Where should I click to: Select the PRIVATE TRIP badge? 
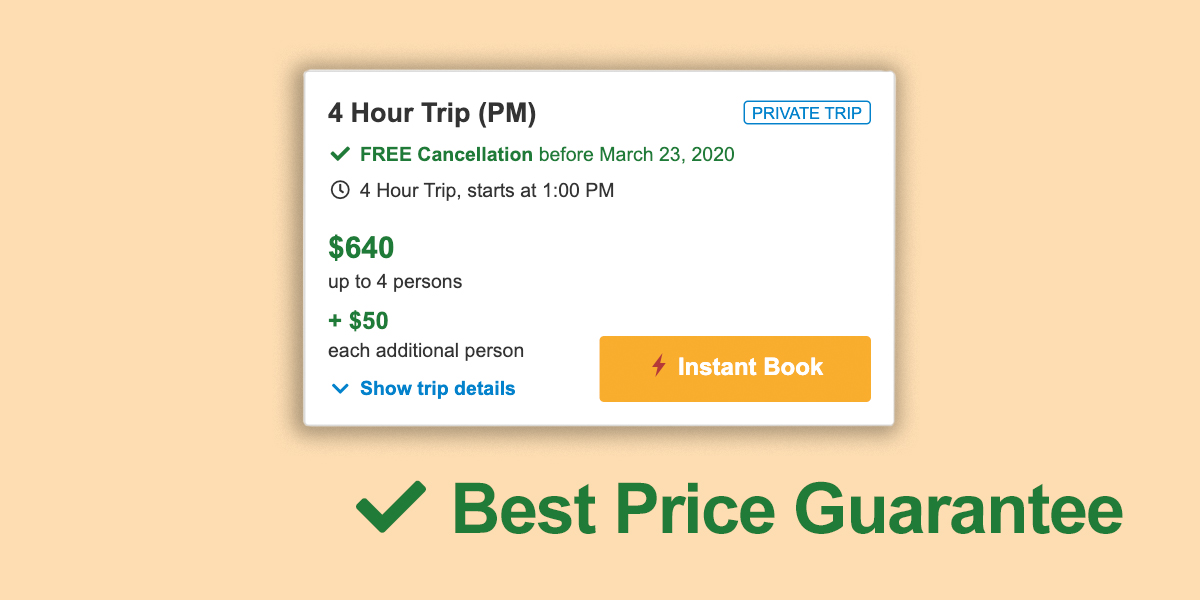(807, 113)
